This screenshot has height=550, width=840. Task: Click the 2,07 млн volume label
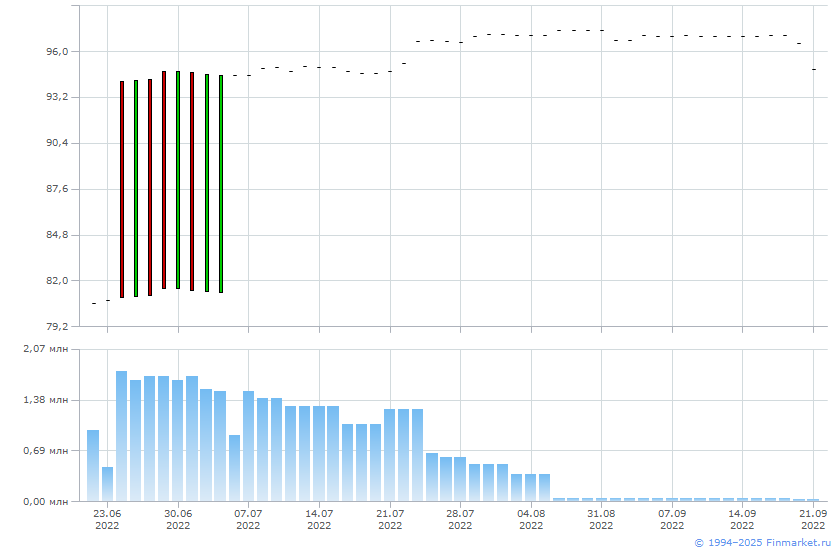46,349
